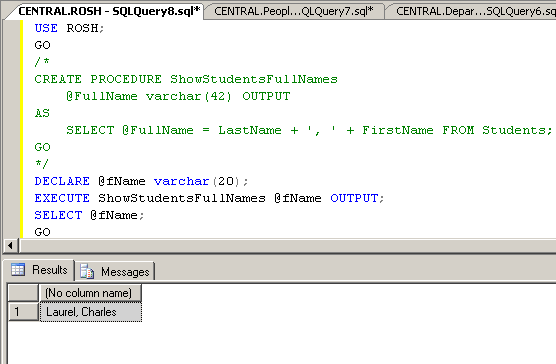Select the CENTRAL.ROSH - SQLQuery8.sql tab

pyautogui.click(x=106, y=11)
